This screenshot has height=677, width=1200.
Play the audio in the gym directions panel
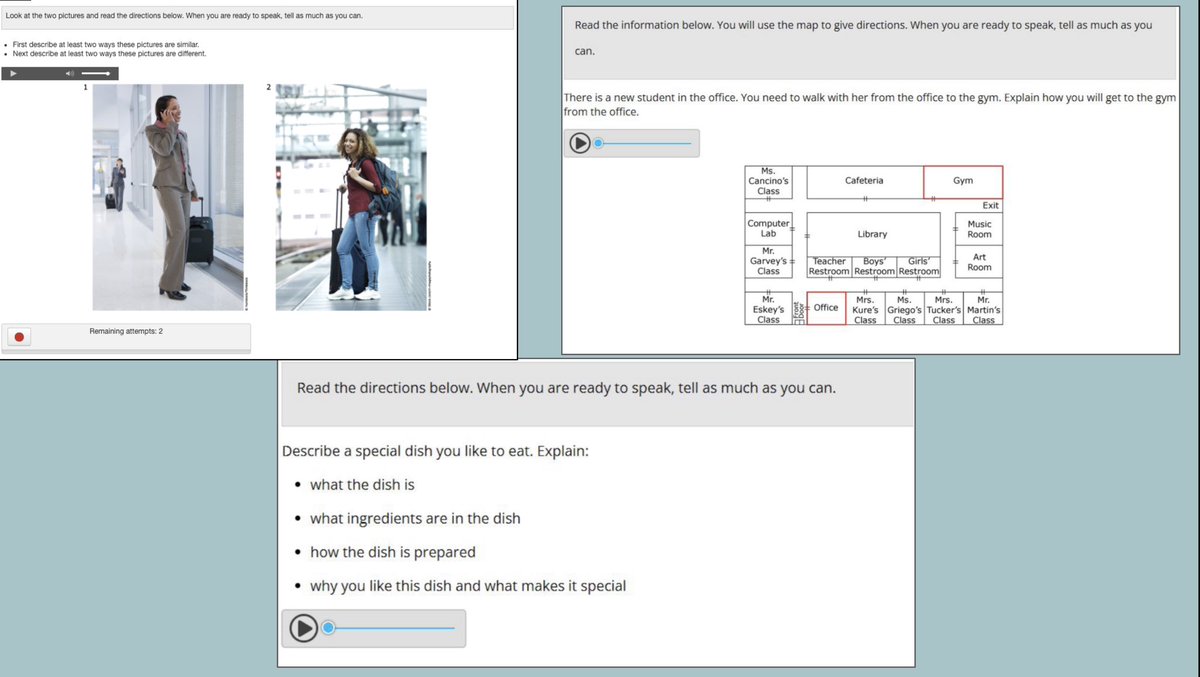(x=580, y=143)
